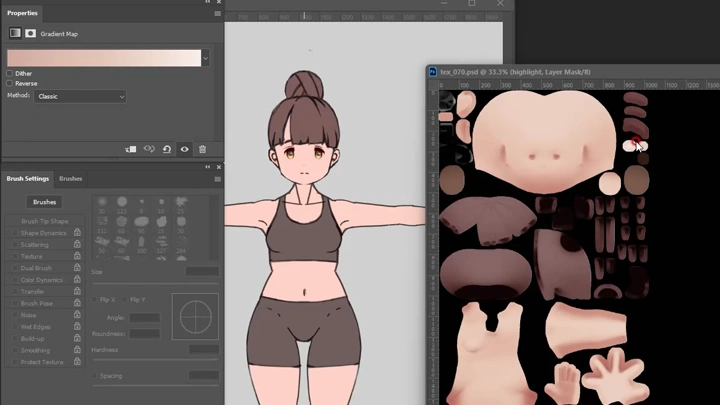The width and height of the screenshot is (720, 405).
Task: Click the lock icon beside Shape Dynamics
Action: [x=77, y=232]
